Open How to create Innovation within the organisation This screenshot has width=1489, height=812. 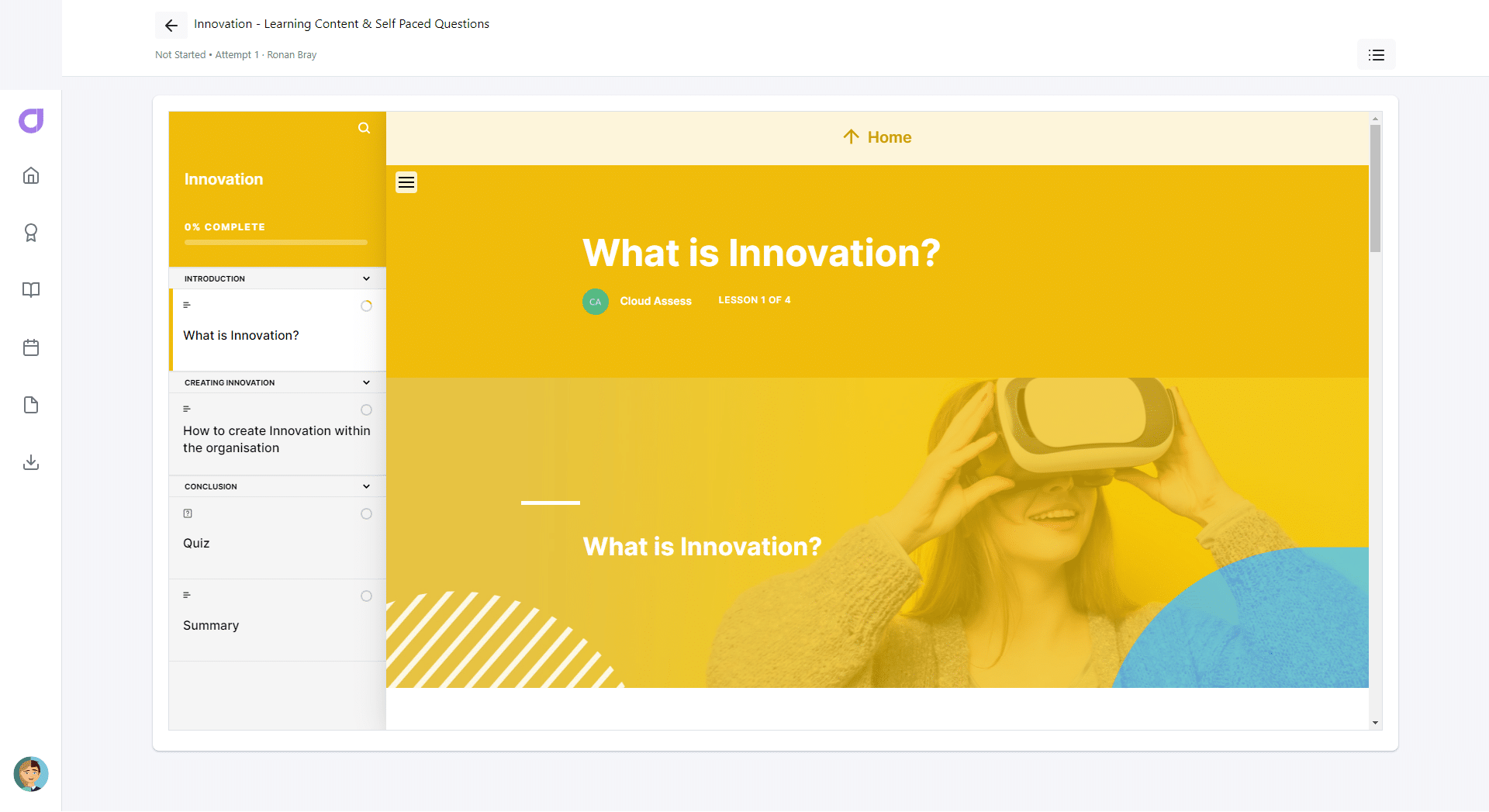pyautogui.click(x=278, y=434)
